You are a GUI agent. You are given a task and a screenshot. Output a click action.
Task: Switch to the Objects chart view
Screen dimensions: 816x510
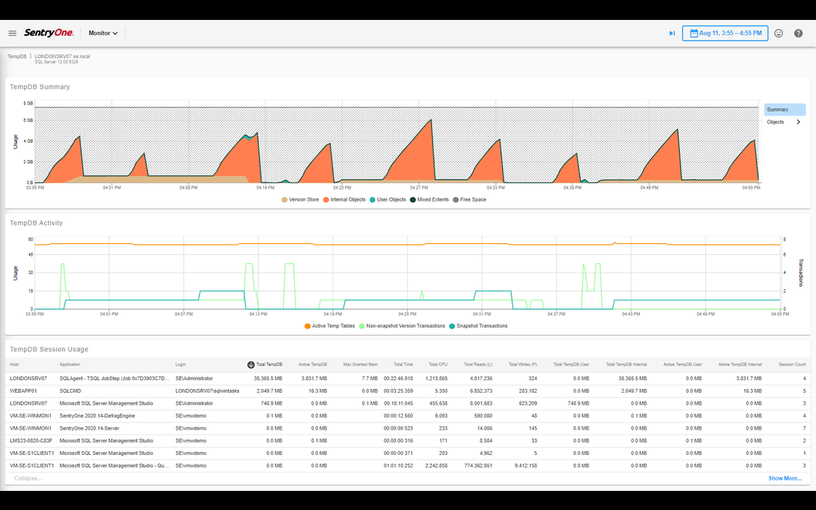tap(776, 122)
